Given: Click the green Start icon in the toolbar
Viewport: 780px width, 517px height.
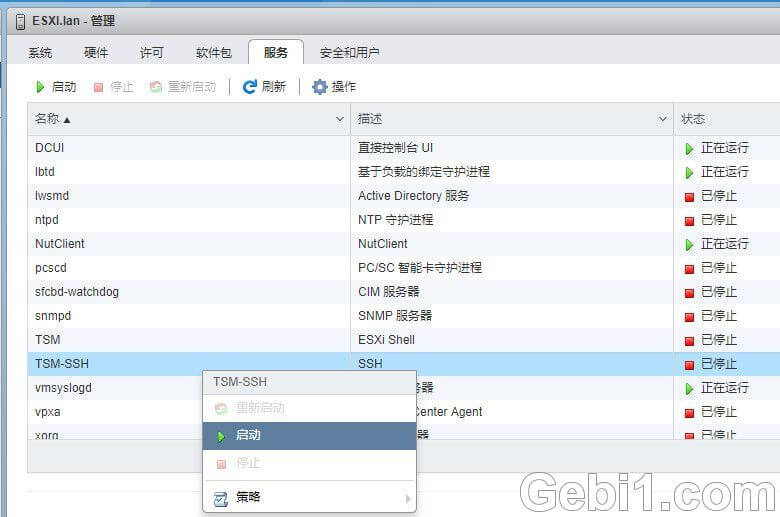Looking at the screenshot, I should tap(40, 87).
